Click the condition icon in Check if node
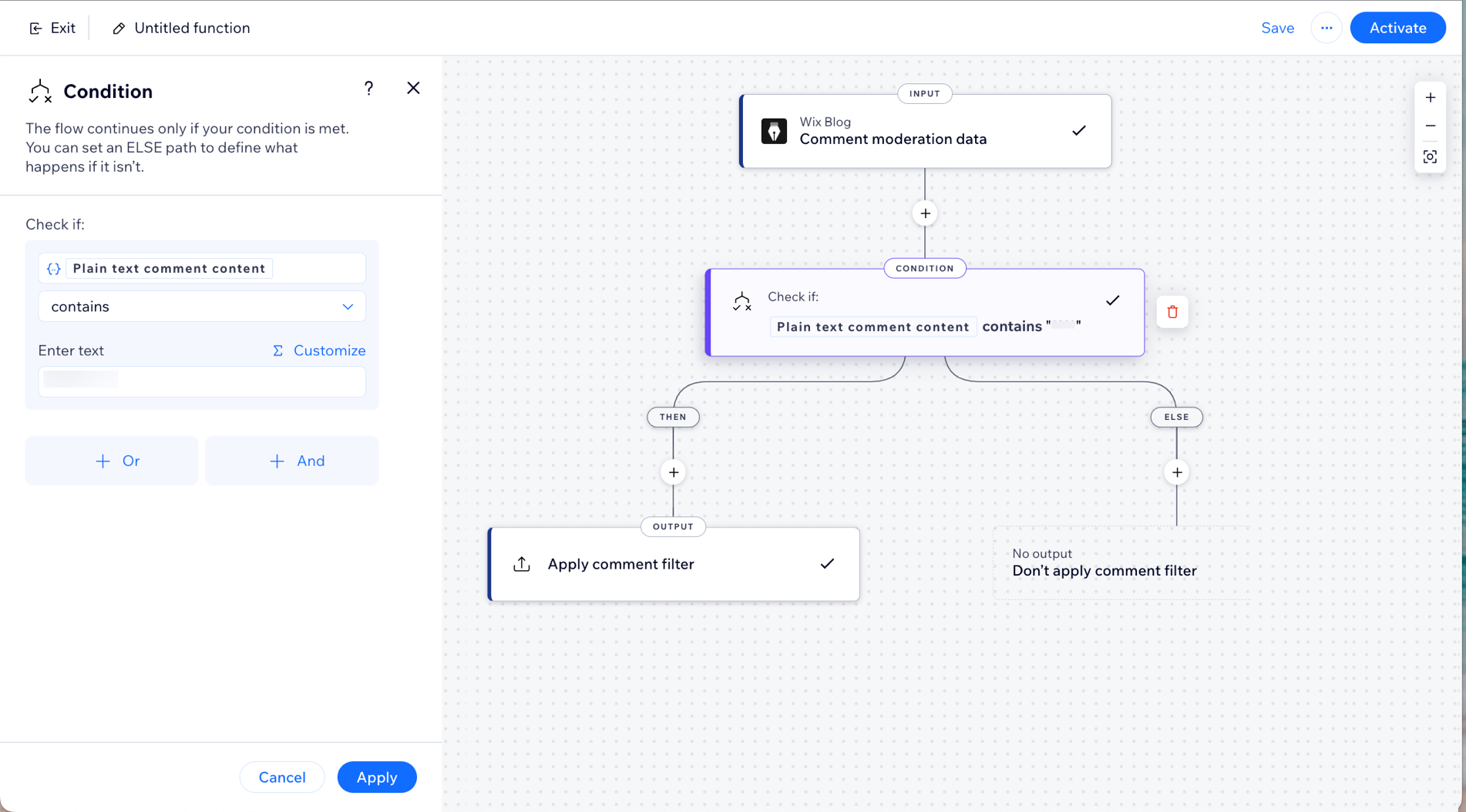This screenshot has width=1466, height=812. [741, 302]
